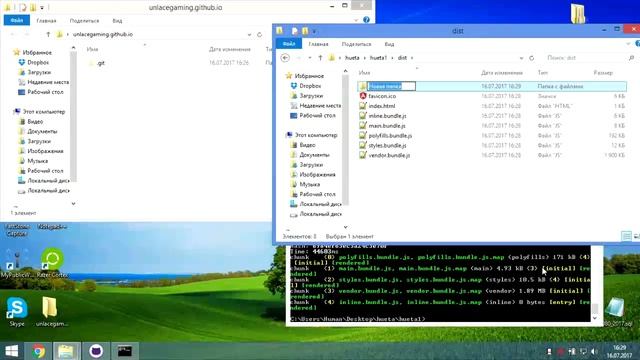Select the .git folder in unlacegaming.github.io window
This screenshot has width=640, height=360.
pos(101,63)
